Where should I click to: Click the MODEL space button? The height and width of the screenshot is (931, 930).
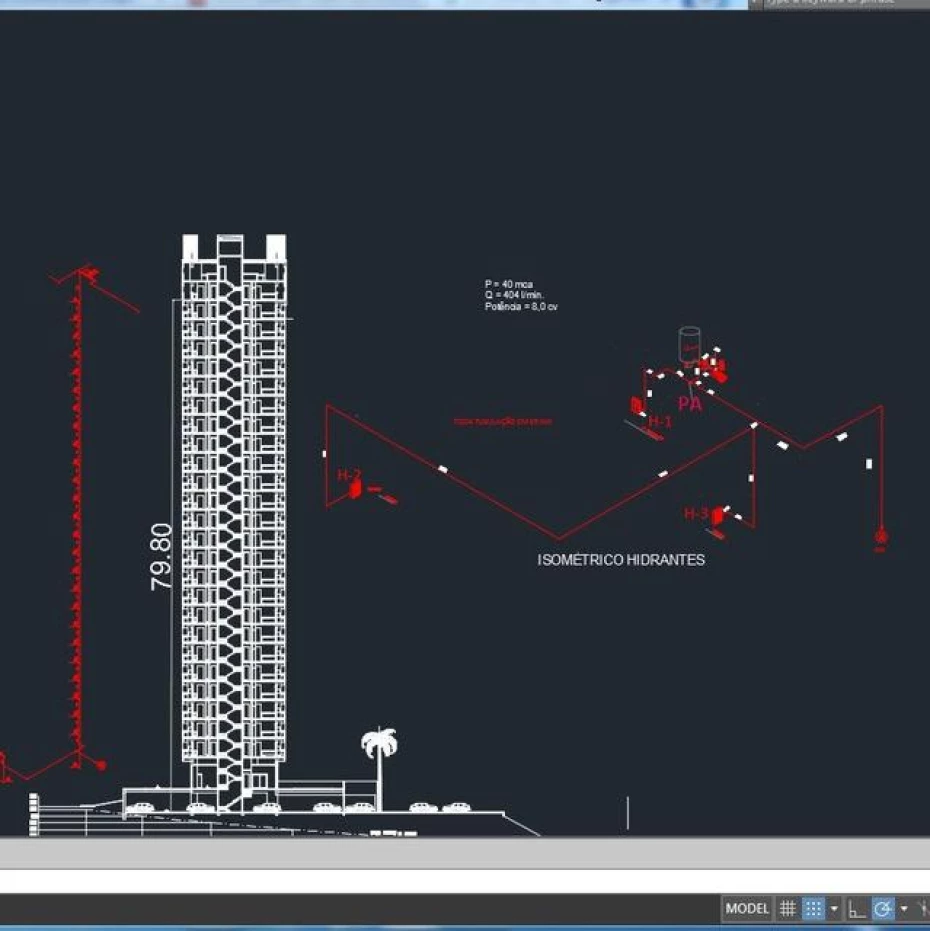pos(746,908)
